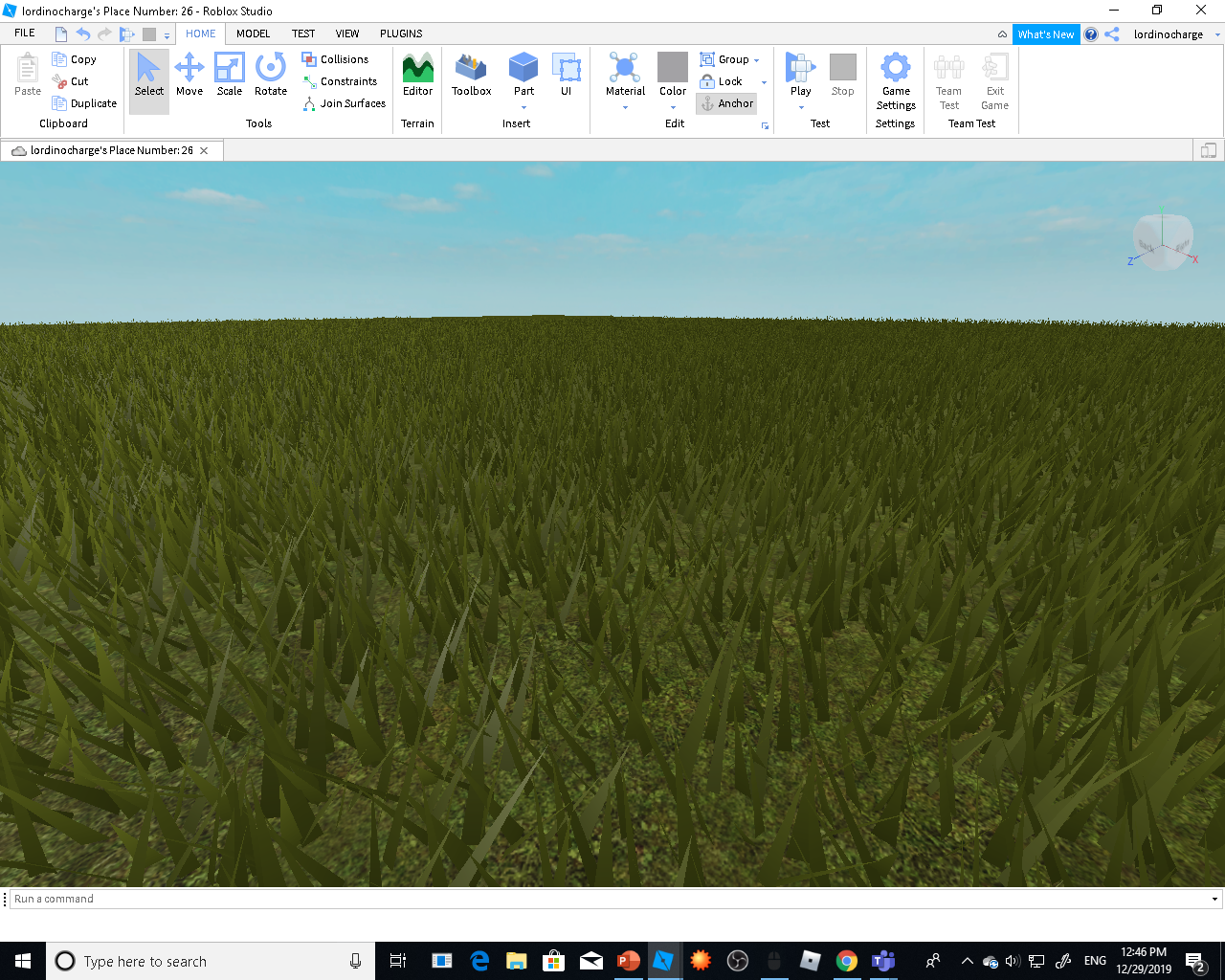Duplicate the selected object
Screen dimensions: 1225x980
84,103
